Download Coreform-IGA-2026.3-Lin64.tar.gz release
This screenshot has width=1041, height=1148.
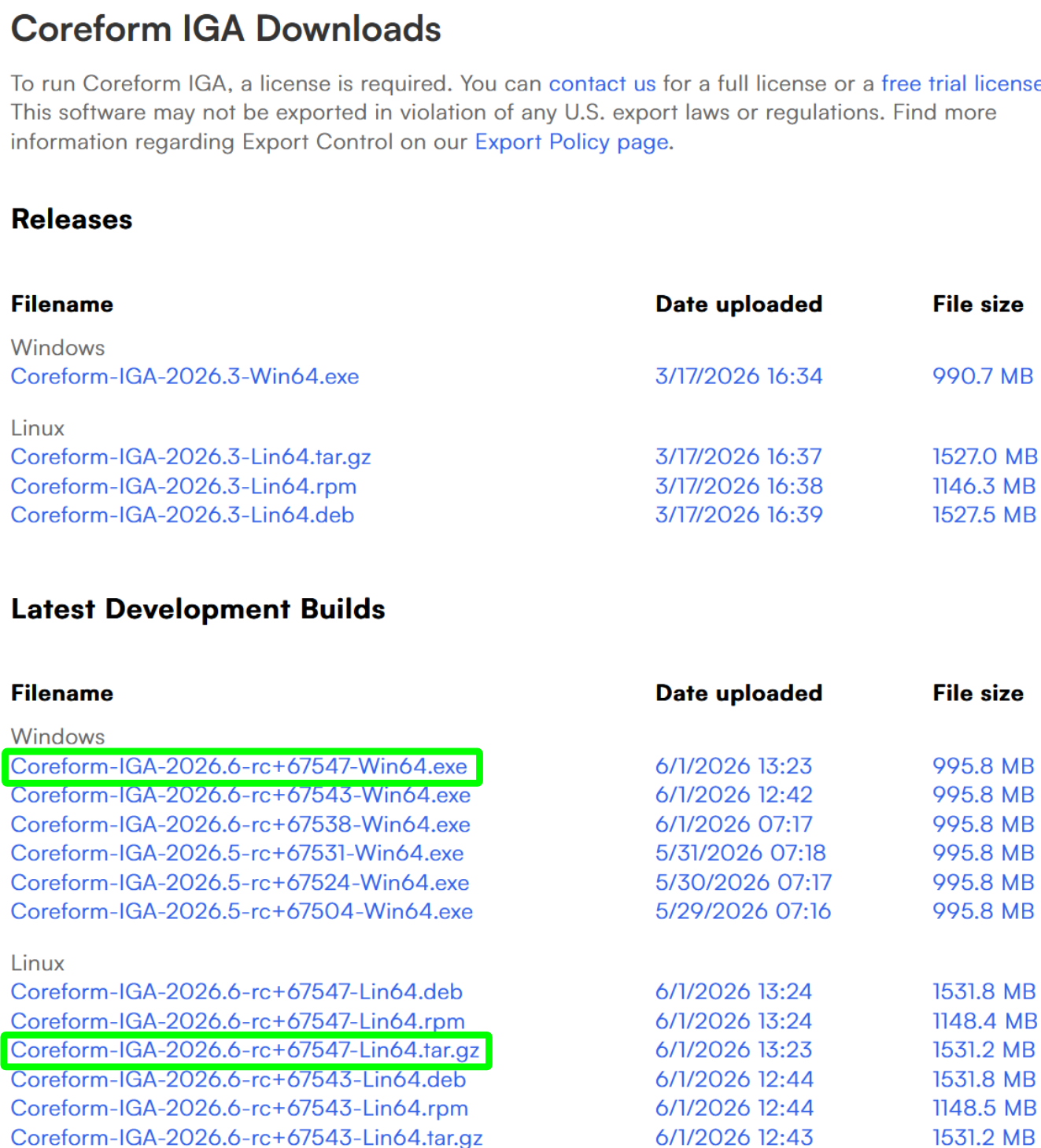tap(191, 456)
